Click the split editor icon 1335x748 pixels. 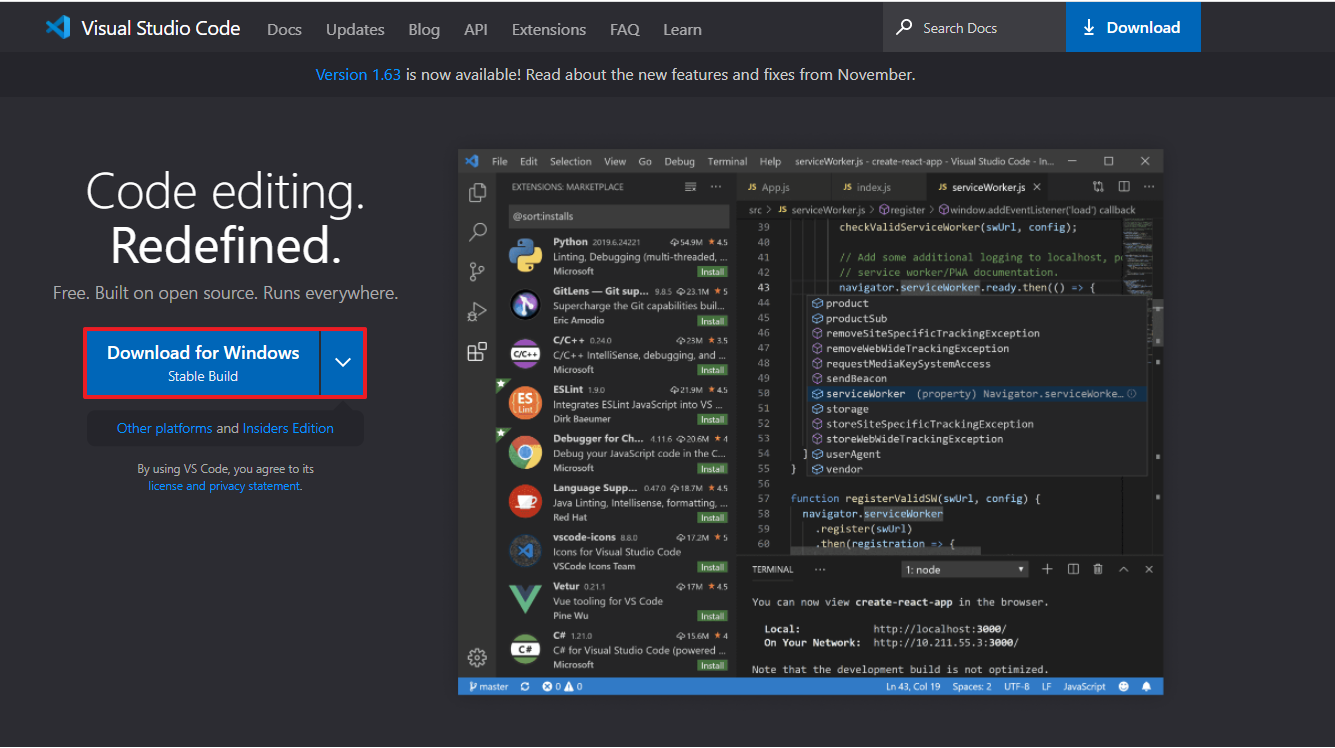pyautogui.click(x=1124, y=187)
